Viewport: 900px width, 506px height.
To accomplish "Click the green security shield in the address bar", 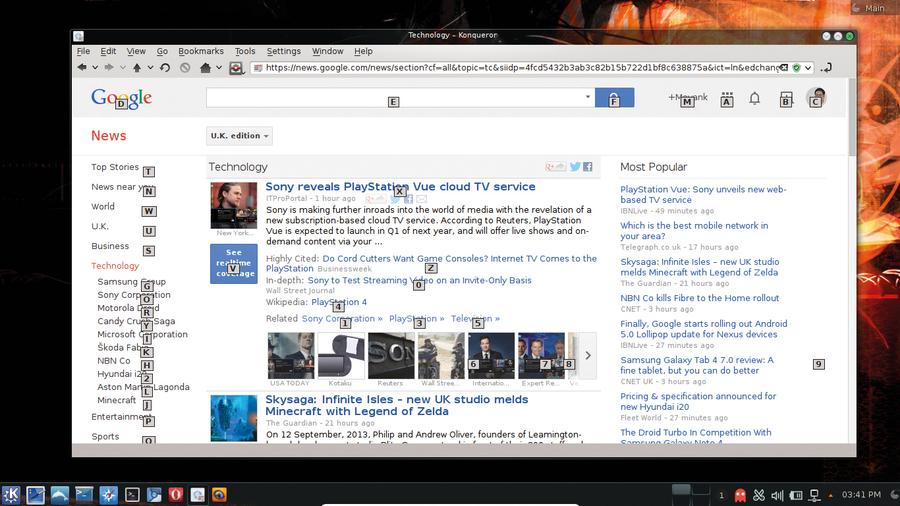I will point(796,68).
